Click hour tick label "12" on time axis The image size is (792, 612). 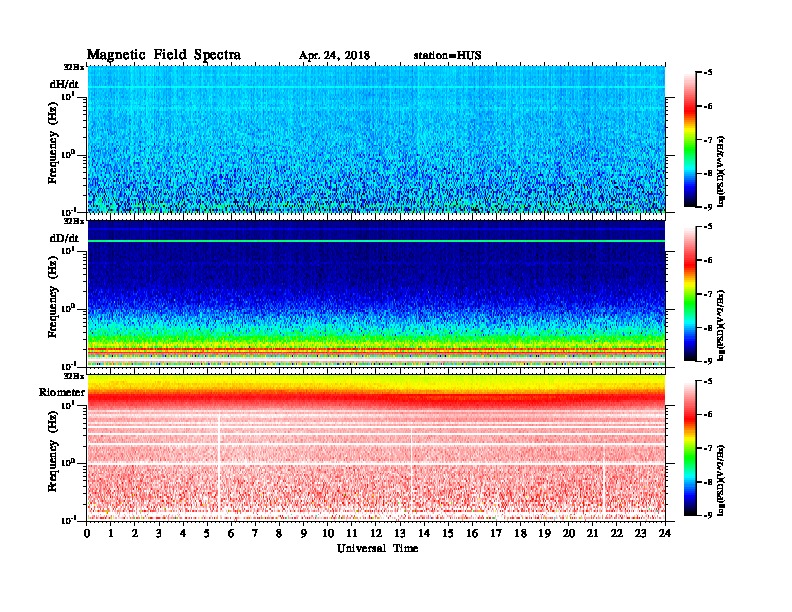click(x=376, y=533)
